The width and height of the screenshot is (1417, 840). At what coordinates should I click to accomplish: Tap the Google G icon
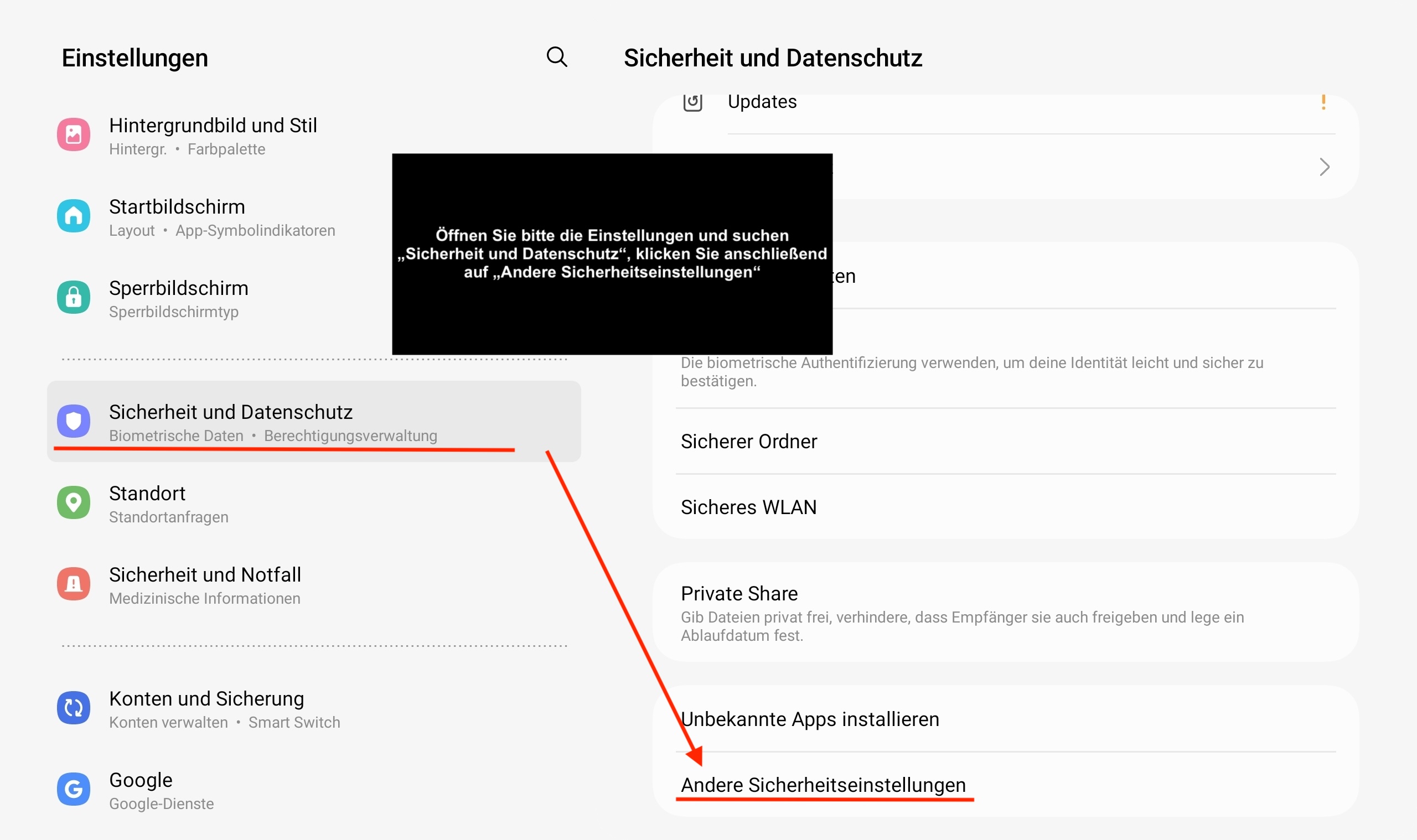[x=74, y=789]
